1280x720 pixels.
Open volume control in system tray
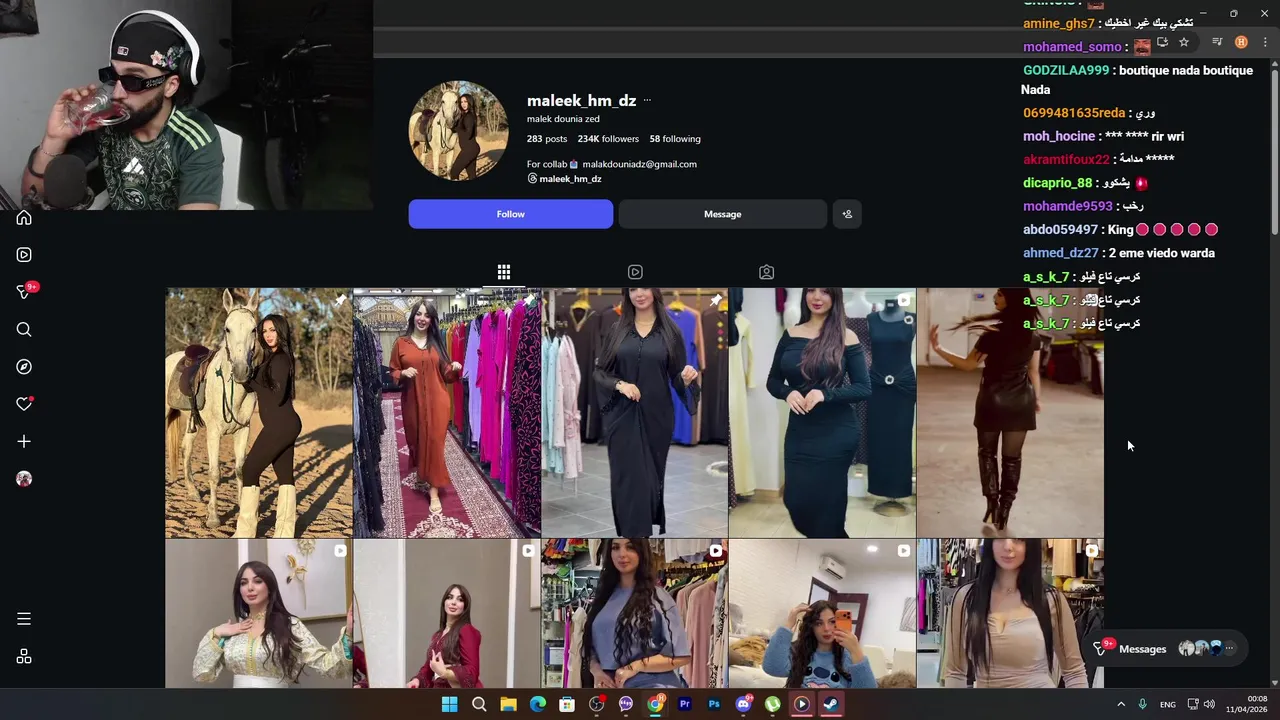pos(1209,705)
